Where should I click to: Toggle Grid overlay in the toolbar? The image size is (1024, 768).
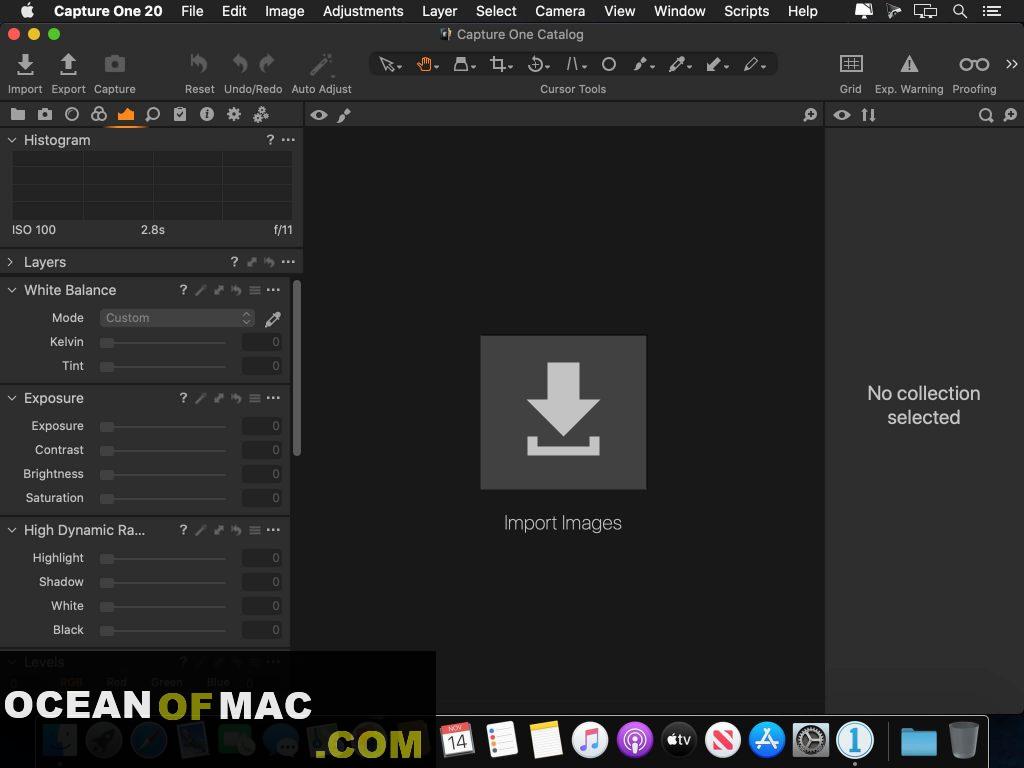pos(850,64)
